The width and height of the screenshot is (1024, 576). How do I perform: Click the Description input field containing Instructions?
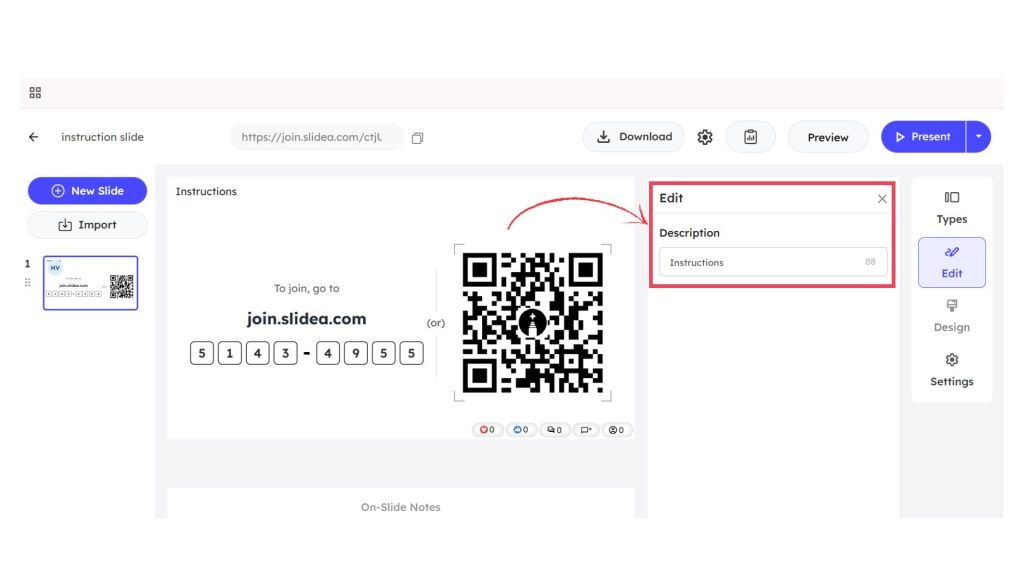point(760,262)
